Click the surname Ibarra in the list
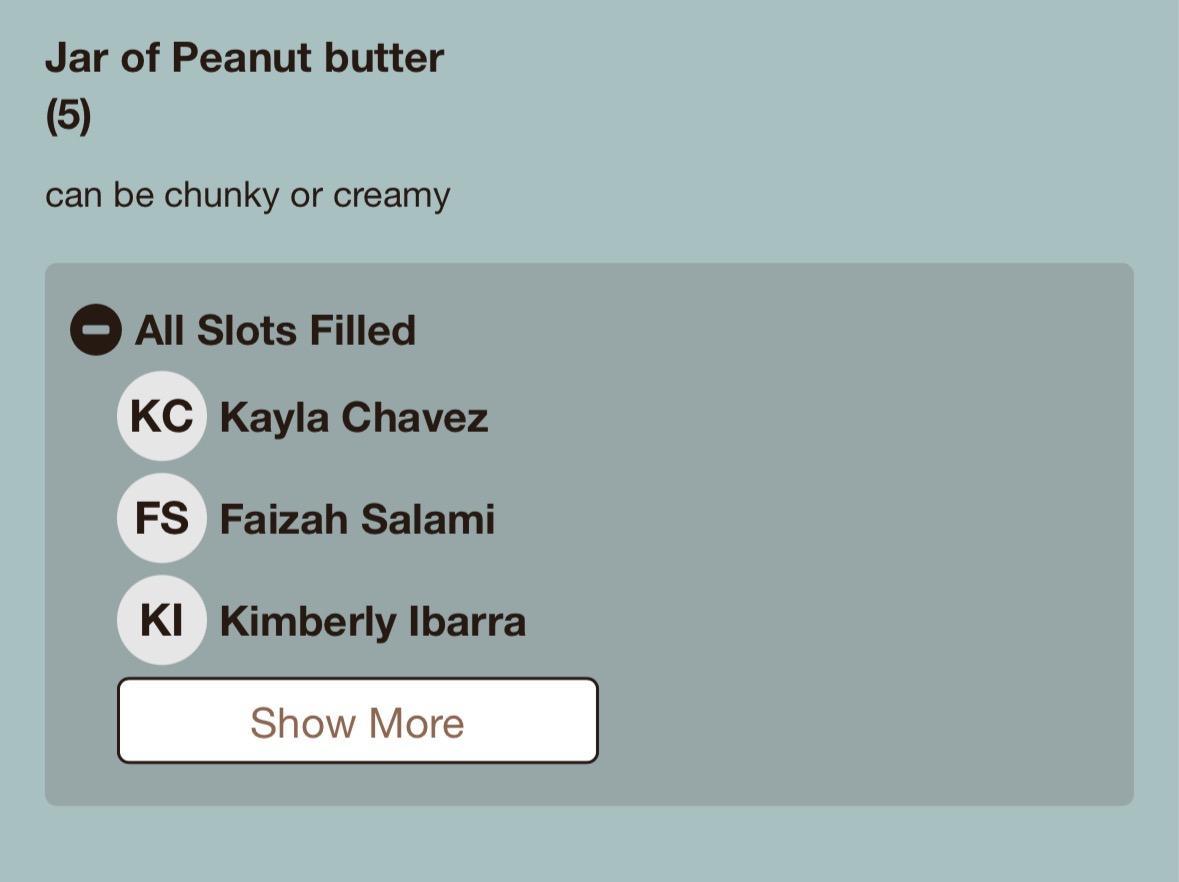Screen dimensions: 1179x882 [467, 621]
